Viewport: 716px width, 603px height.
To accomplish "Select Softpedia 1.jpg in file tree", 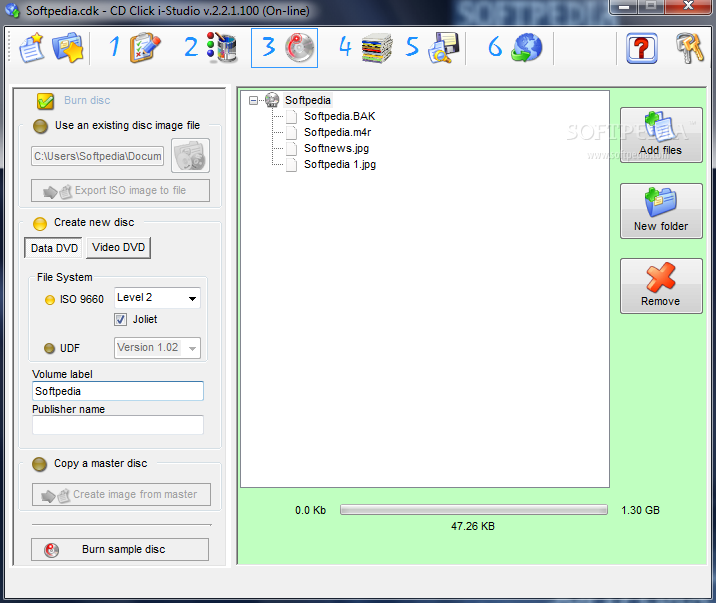I will 340,164.
